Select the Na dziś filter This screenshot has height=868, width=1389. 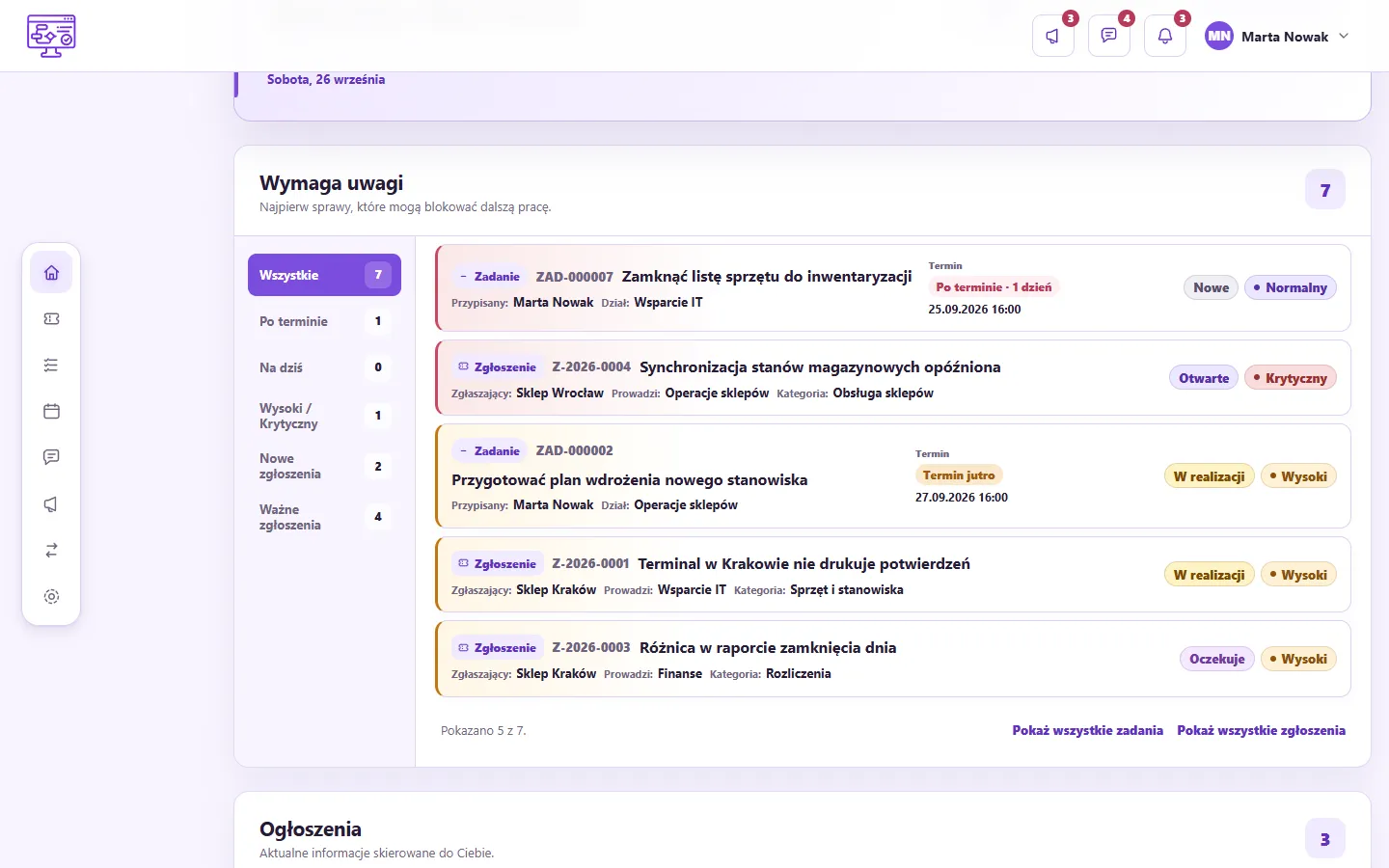324,367
